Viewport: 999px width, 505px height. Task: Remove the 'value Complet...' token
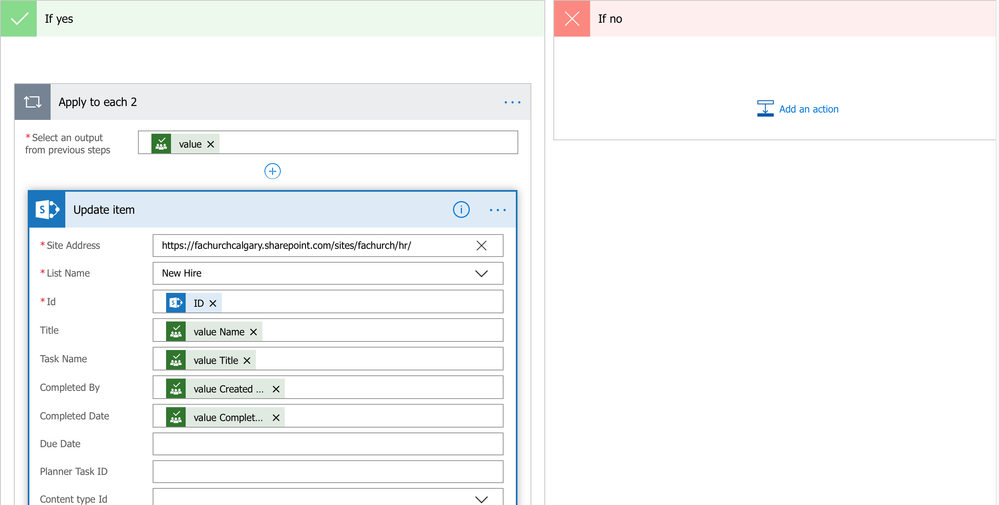point(276,418)
